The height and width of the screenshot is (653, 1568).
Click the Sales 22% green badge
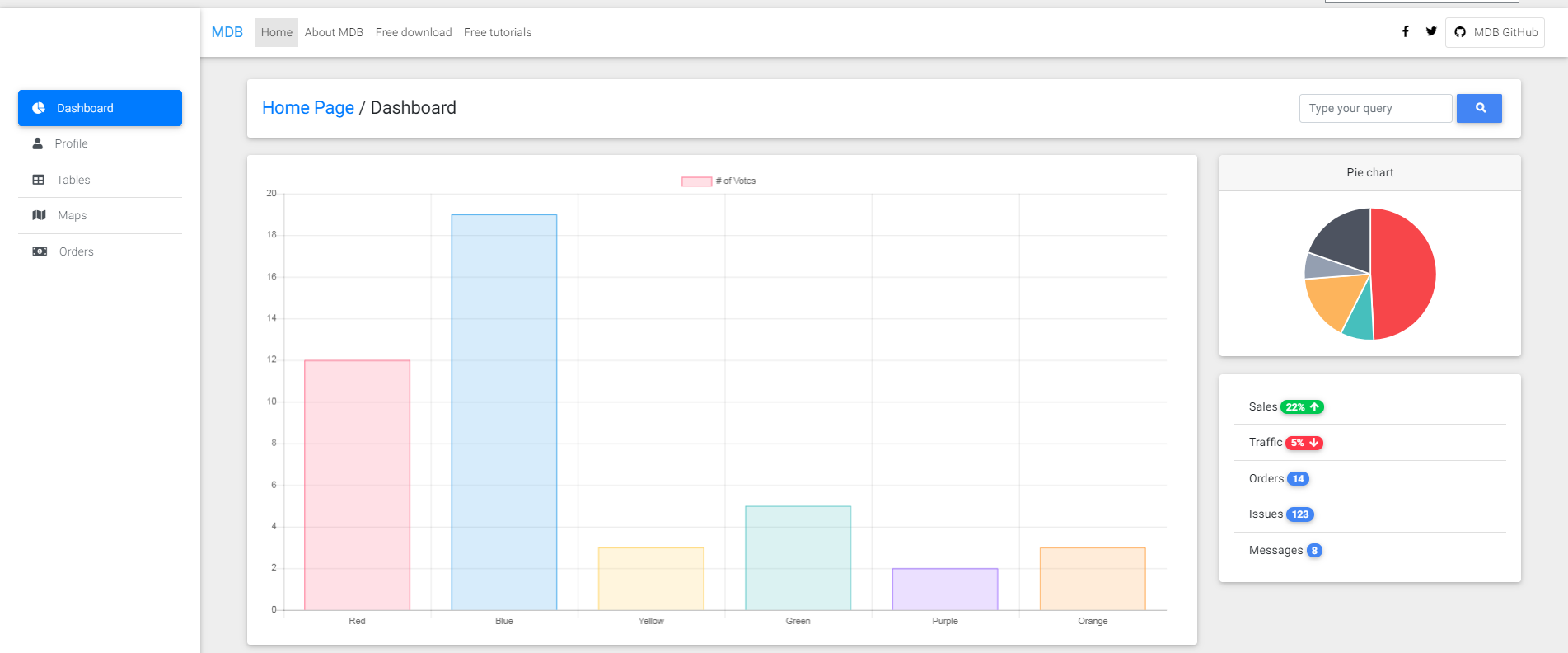[x=1303, y=407]
